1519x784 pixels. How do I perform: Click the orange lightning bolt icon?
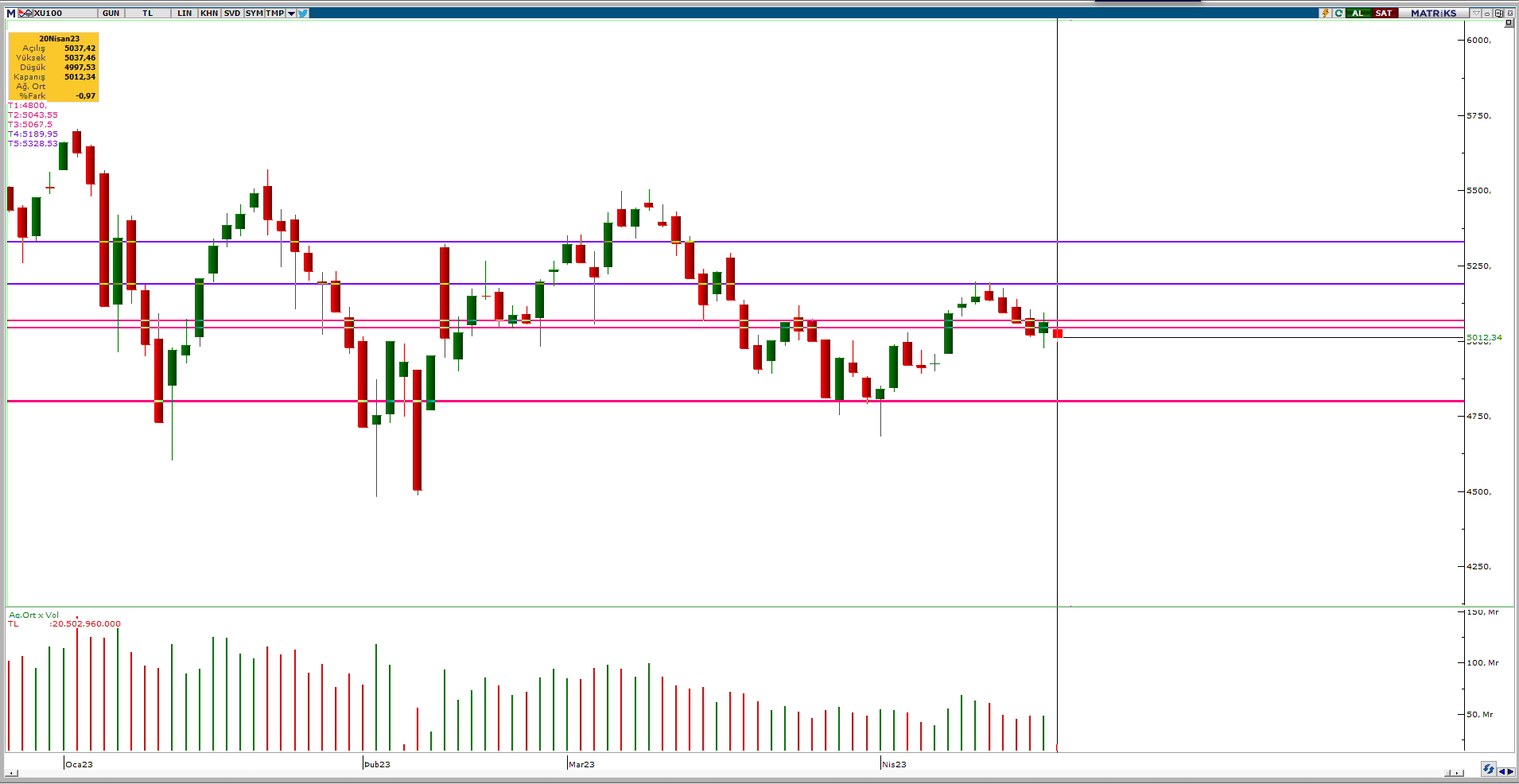[1325, 14]
